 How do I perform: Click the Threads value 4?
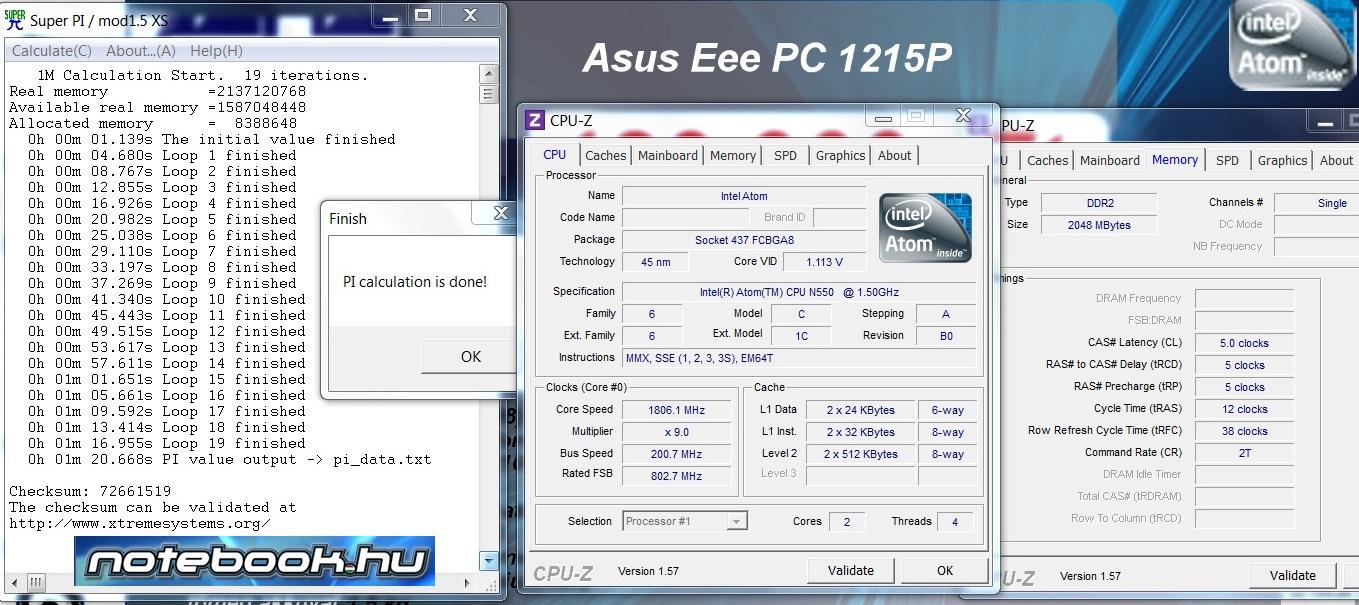(x=955, y=522)
